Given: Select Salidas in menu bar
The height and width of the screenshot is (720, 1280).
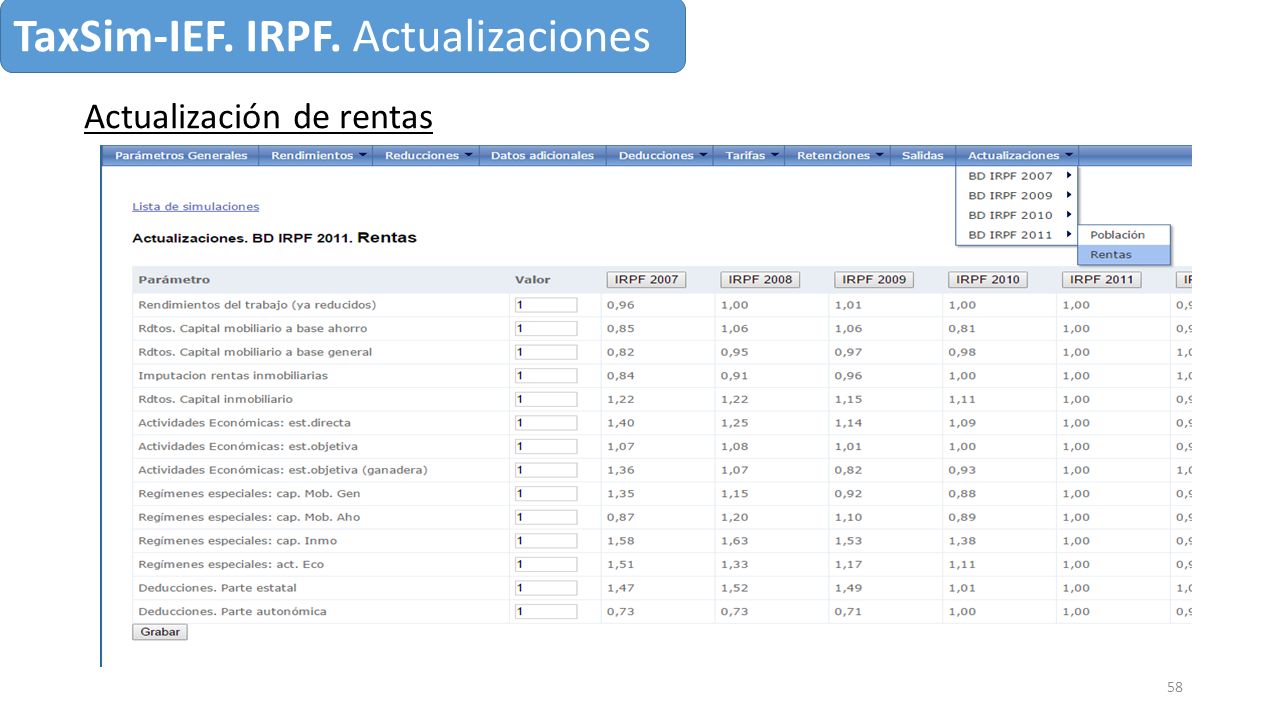Looking at the screenshot, I should pyautogui.click(x=922, y=156).
